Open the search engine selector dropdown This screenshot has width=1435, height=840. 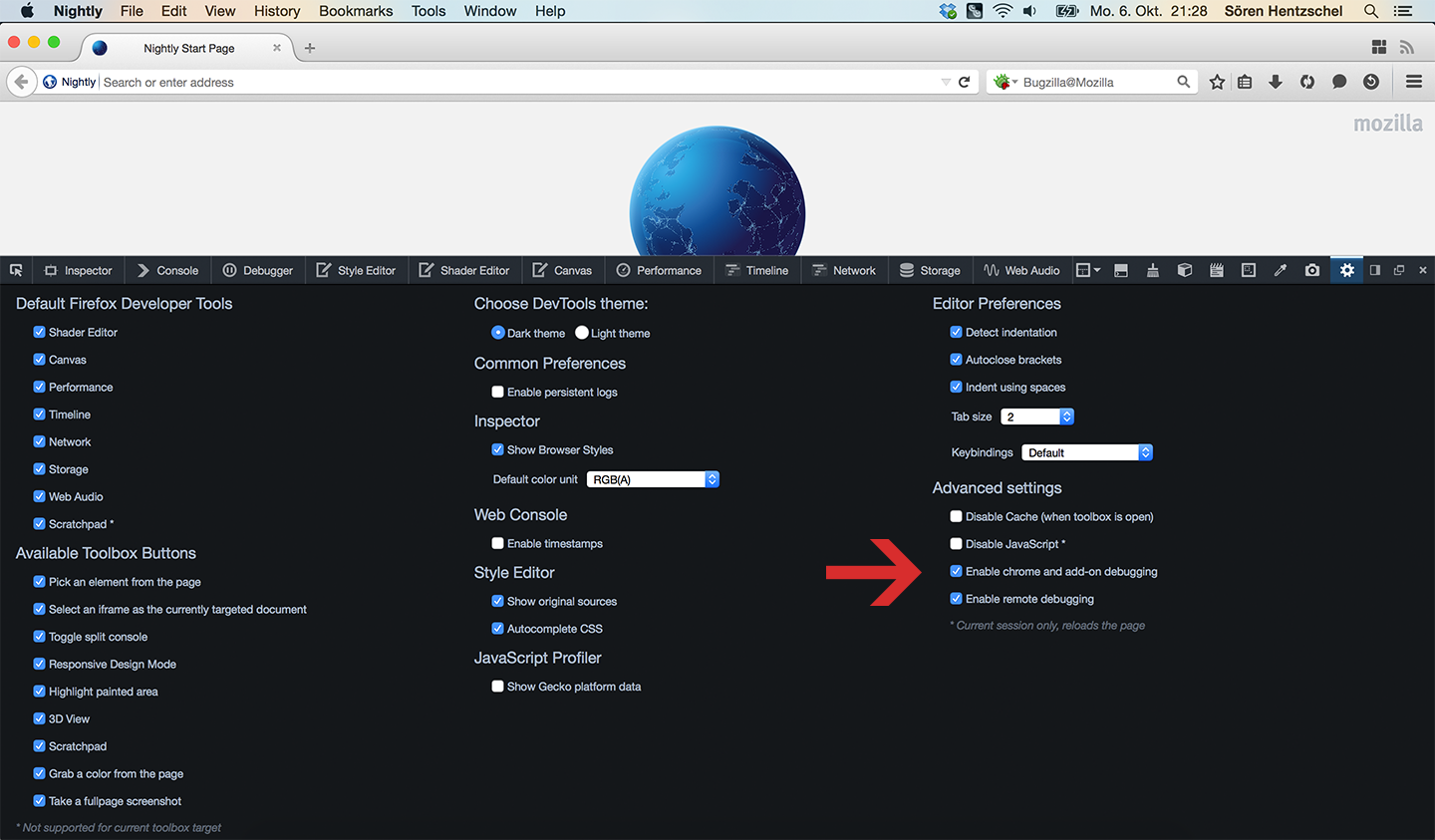tap(1004, 82)
